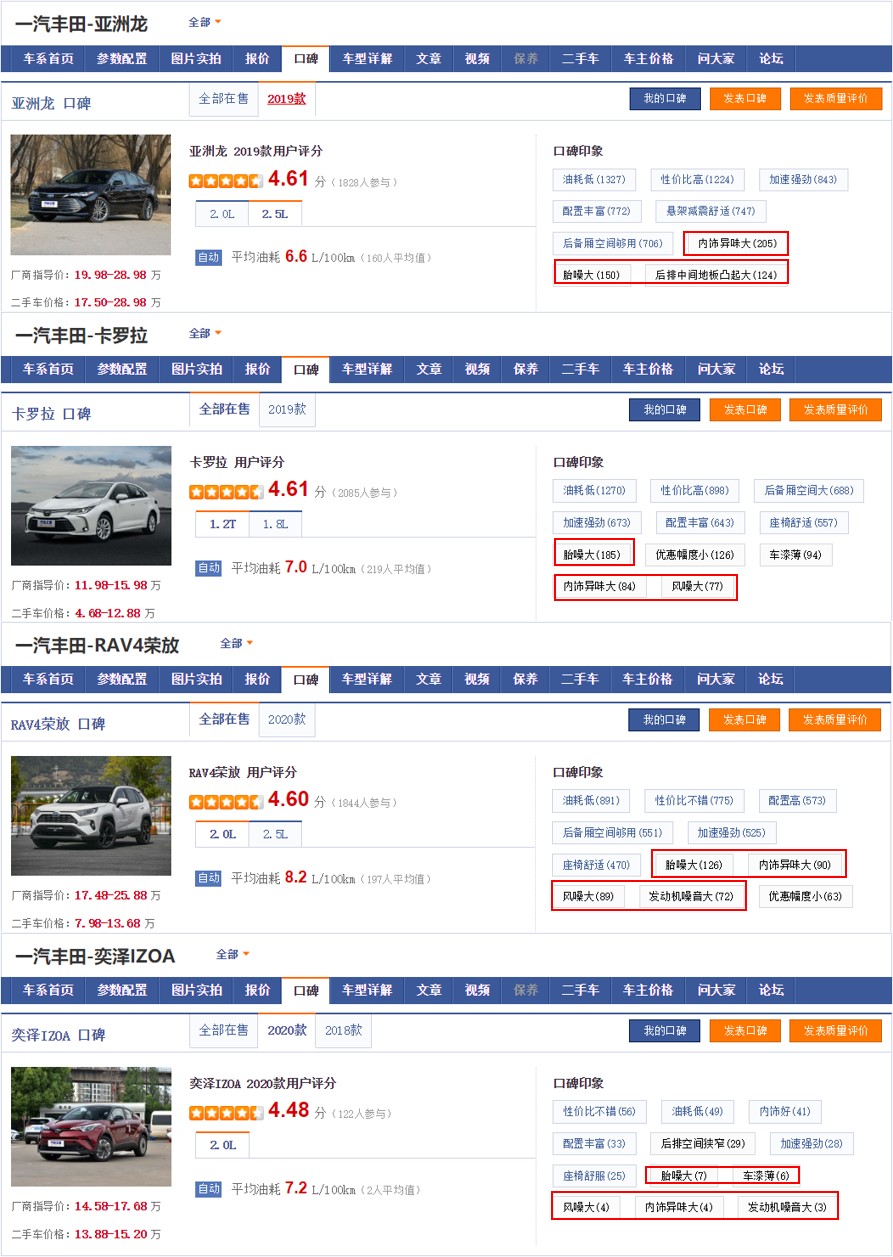Screen dimensions: 893x1257
Task: Open the 论坛 tab in 卡罗拉 navigation
Action: [x=771, y=369]
